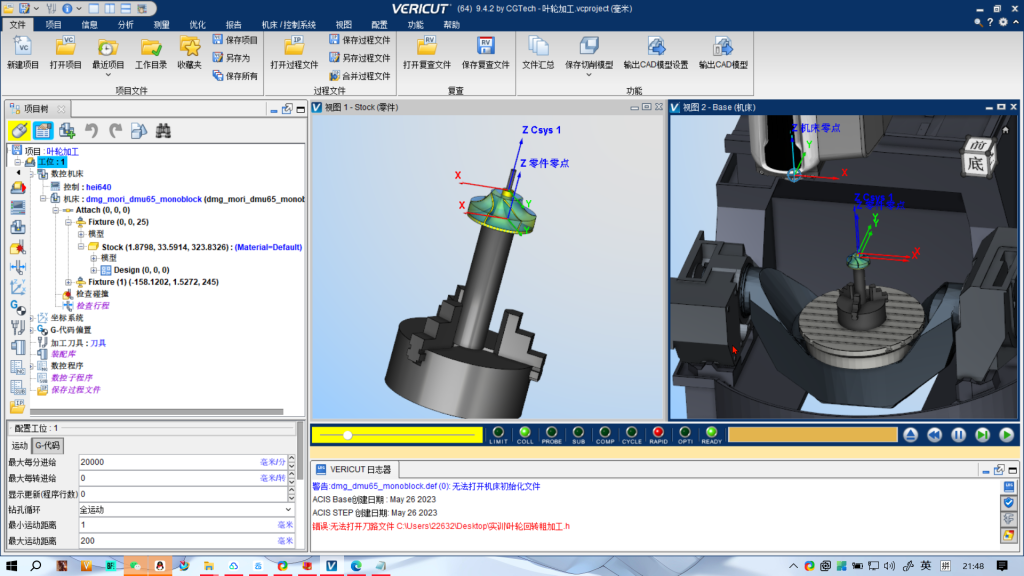This screenshot has width=1024, height=576.
Task: Open the 钻孔循环 drill cycle dropdown
Action: pyautogui.click(x=288, y=509)
